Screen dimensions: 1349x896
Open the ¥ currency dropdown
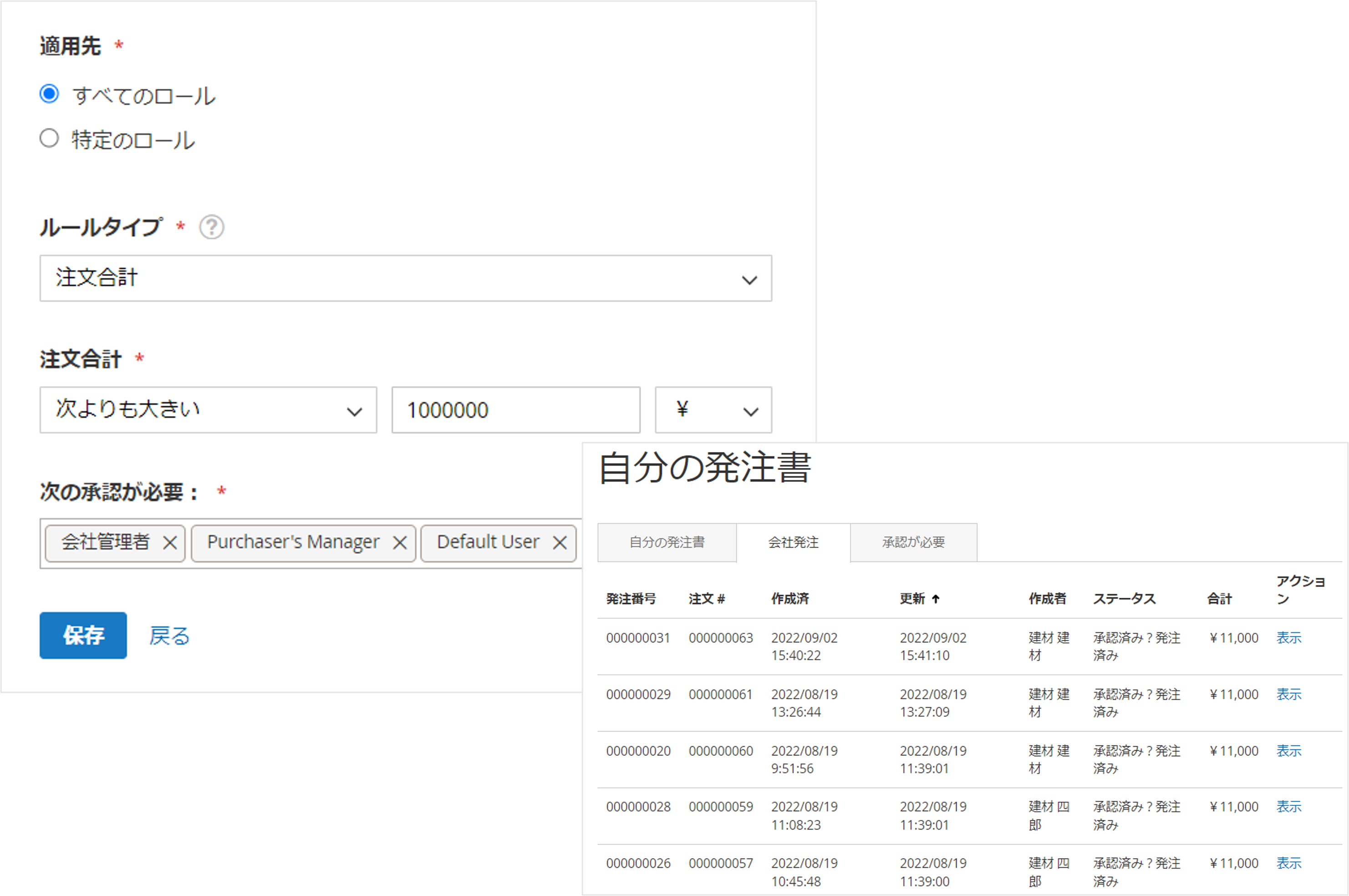coord(713,410)
